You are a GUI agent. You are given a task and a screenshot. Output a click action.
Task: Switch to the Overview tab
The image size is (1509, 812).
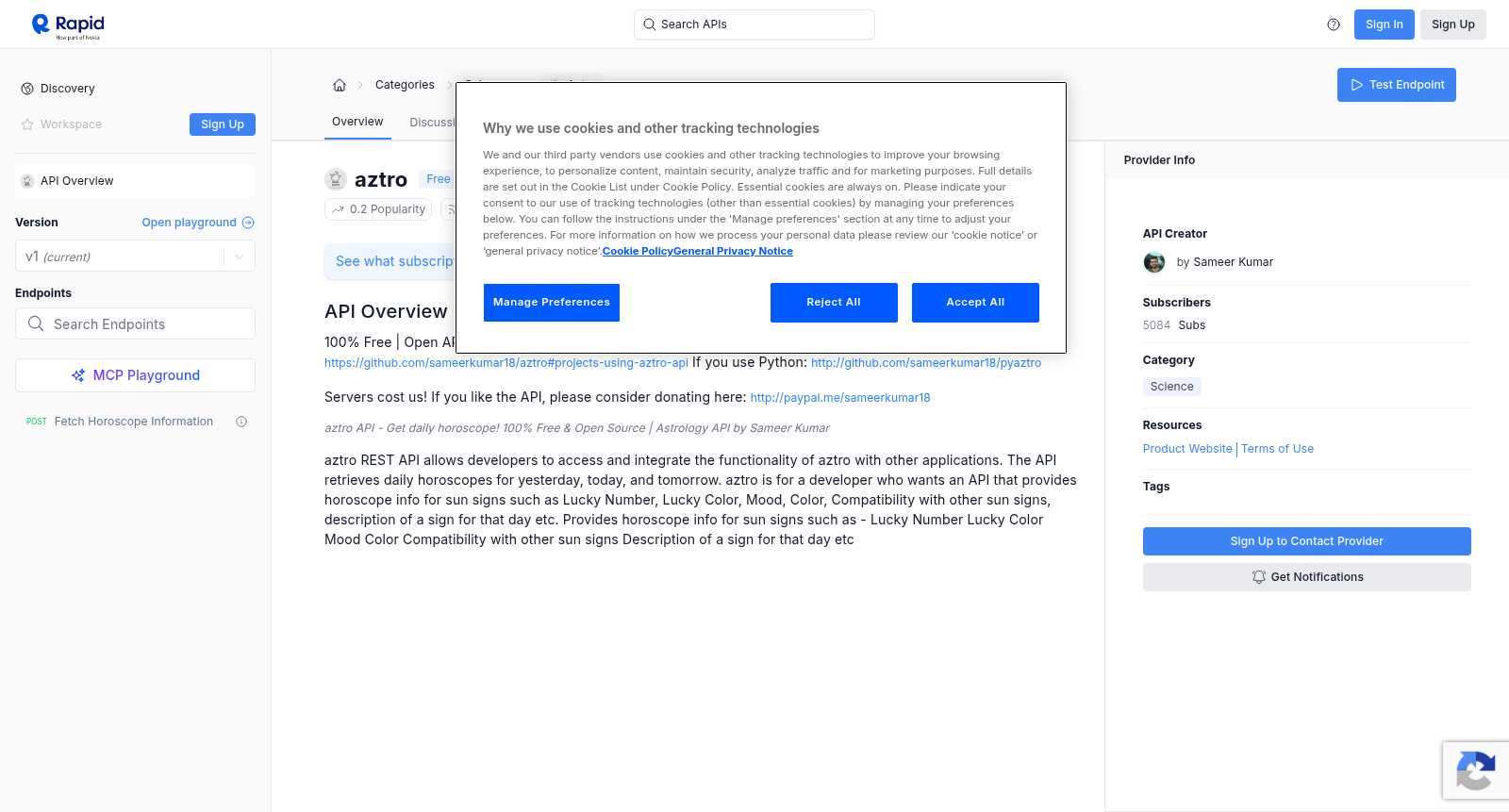click(x=357, y=122)
